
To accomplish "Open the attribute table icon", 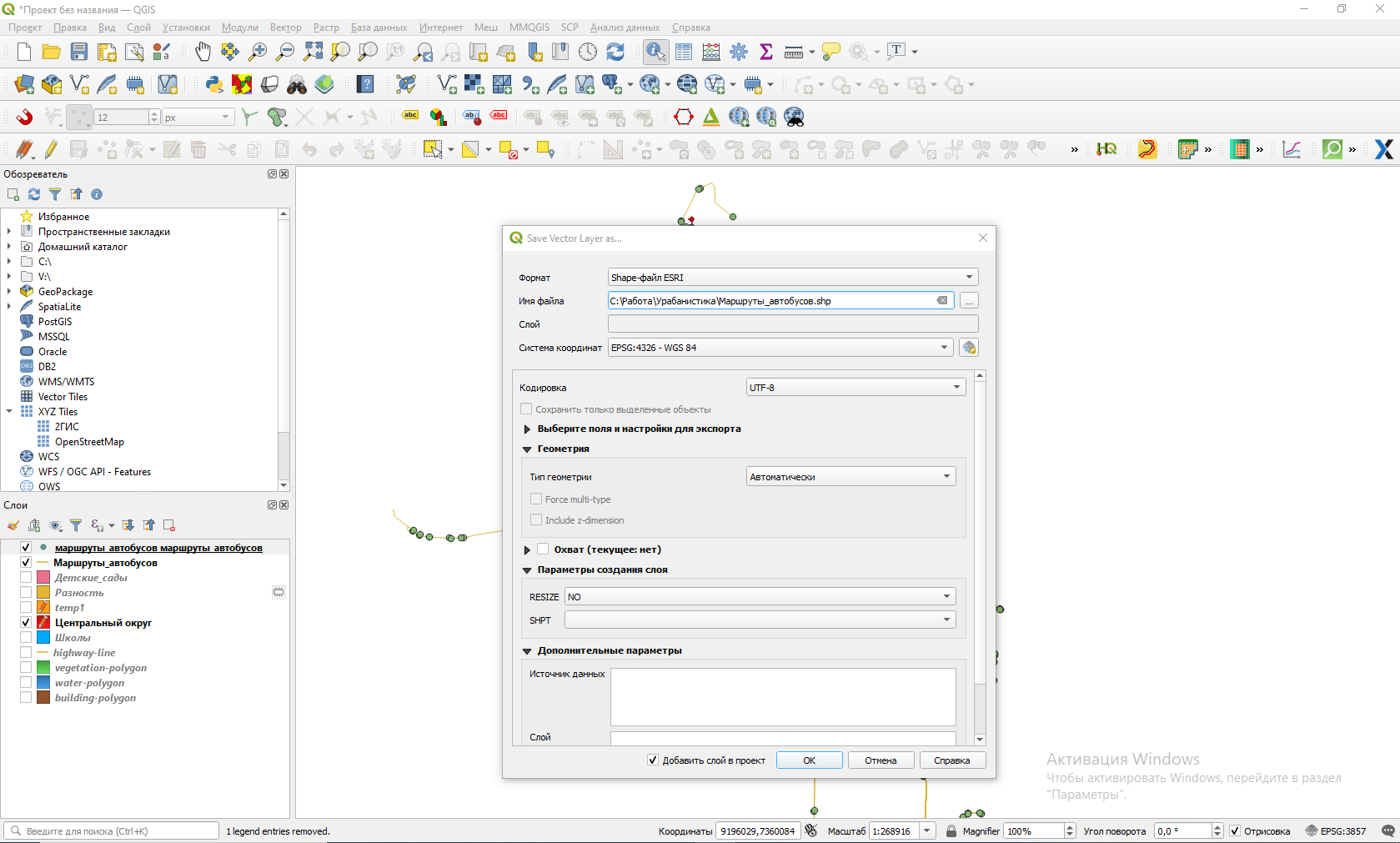I will click(x=684, y=52).
